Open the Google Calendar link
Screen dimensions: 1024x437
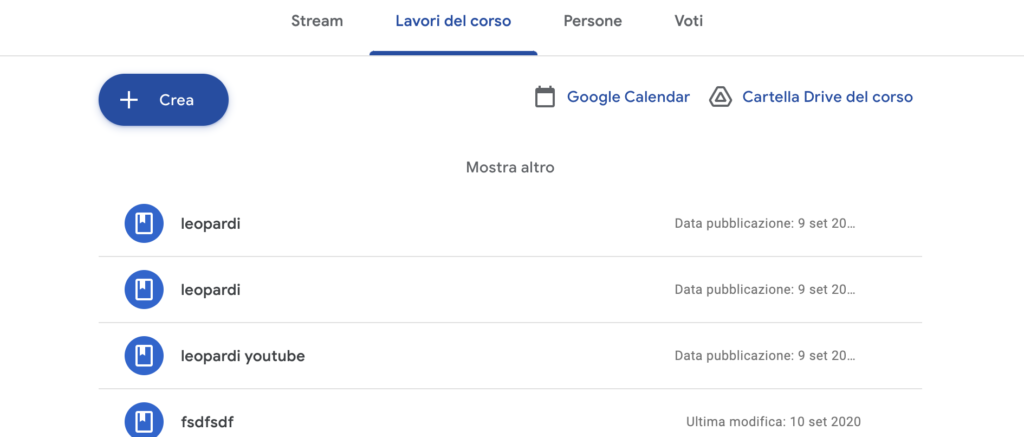pyautogui.click(x=628, y=97)
